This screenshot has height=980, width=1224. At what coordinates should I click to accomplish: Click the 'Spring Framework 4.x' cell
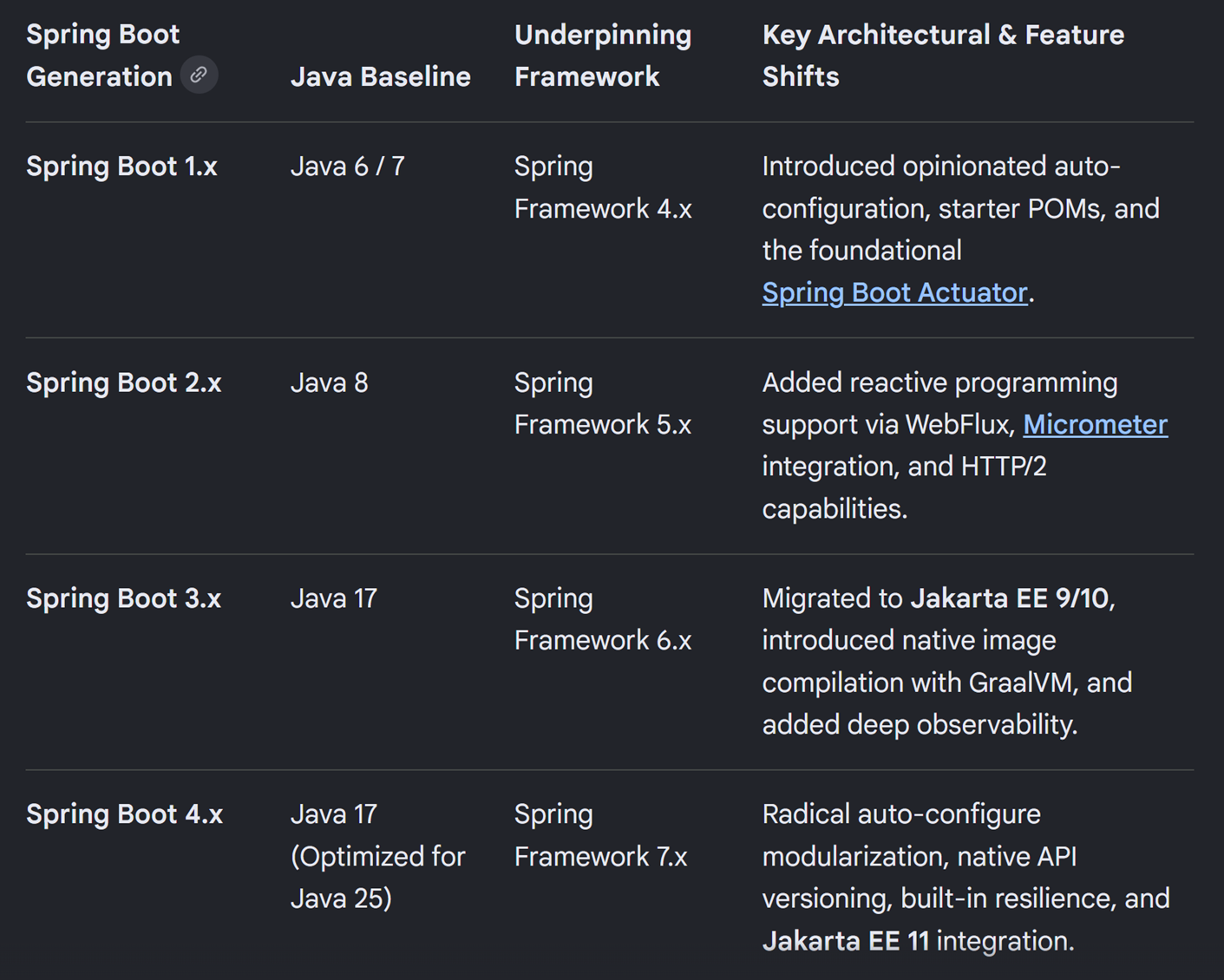coord(603,187)
